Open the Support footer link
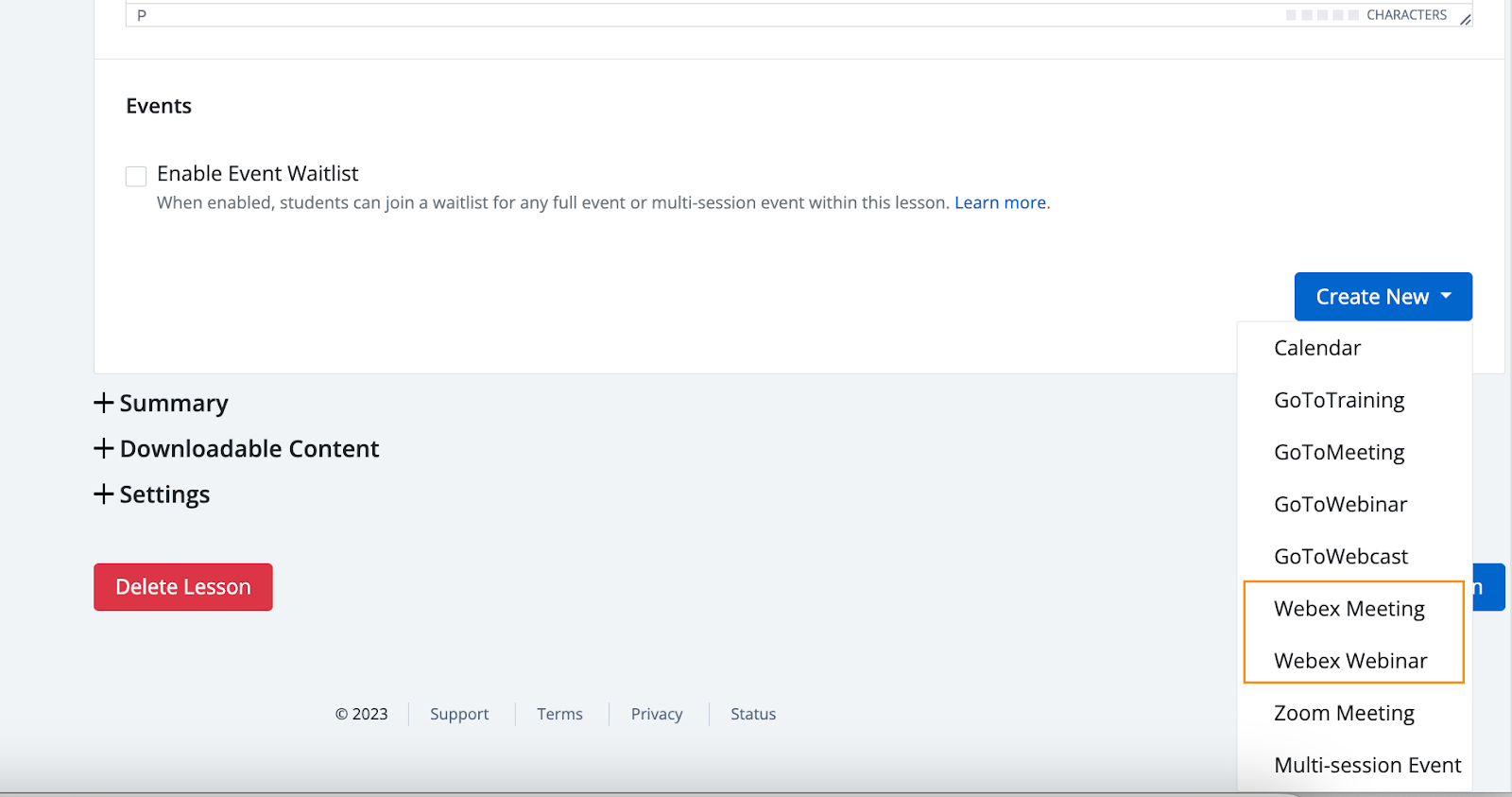The image size is (1512, 797). pos(459,714)
